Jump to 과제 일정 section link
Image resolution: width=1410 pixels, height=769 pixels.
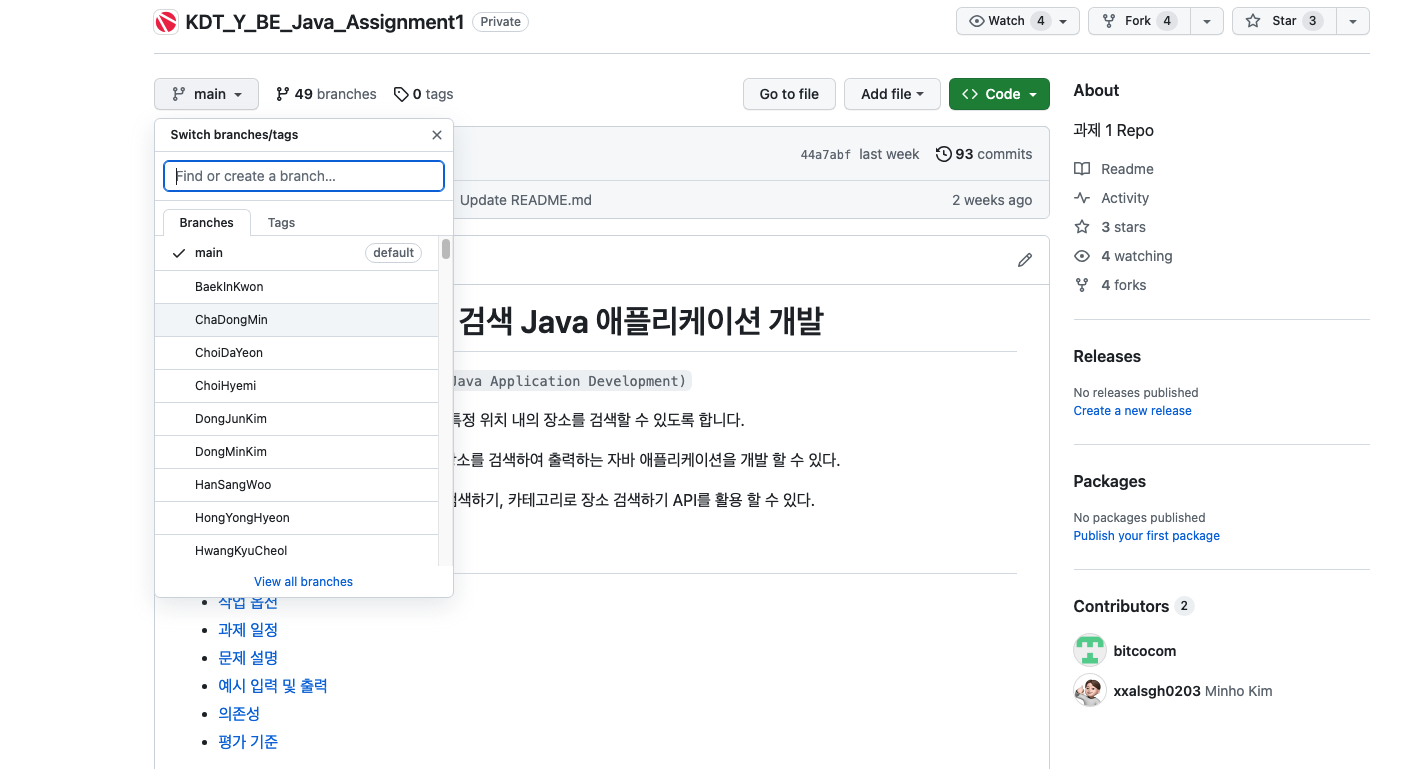click(248, 630)
